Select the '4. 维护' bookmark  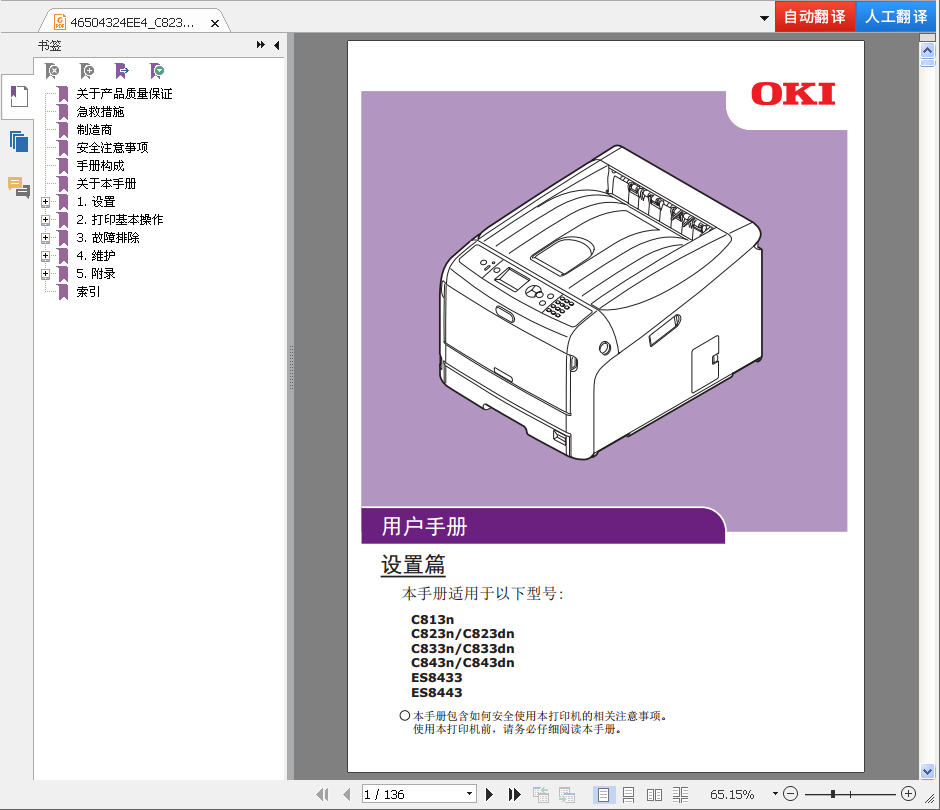96,256
